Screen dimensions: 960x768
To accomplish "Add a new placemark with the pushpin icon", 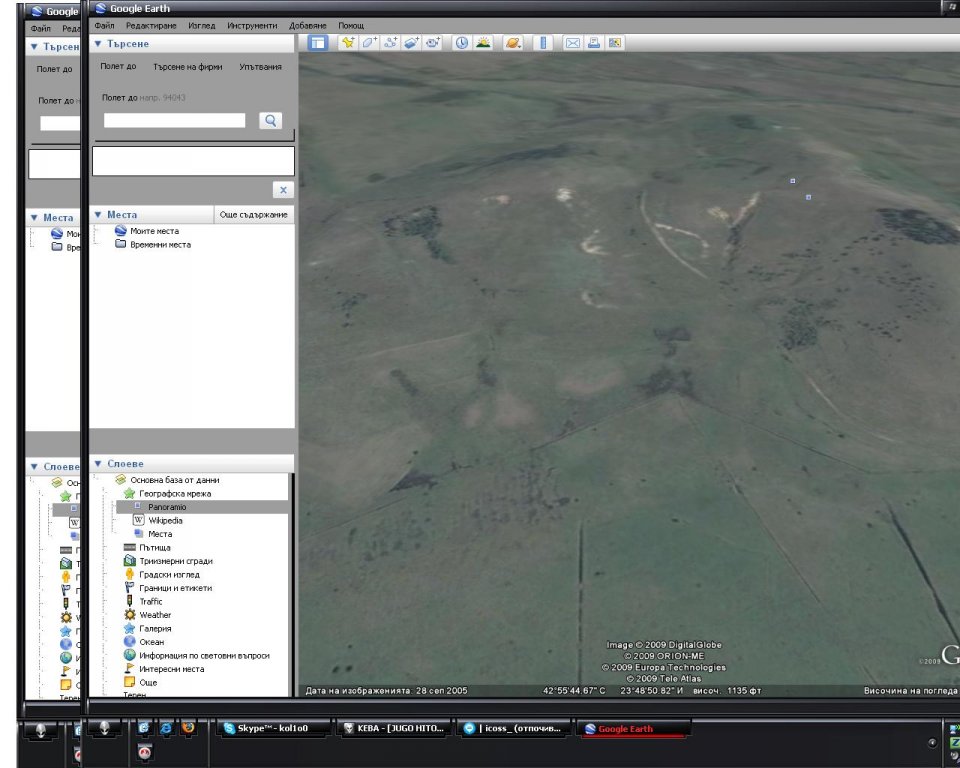I will pos(348,43).
